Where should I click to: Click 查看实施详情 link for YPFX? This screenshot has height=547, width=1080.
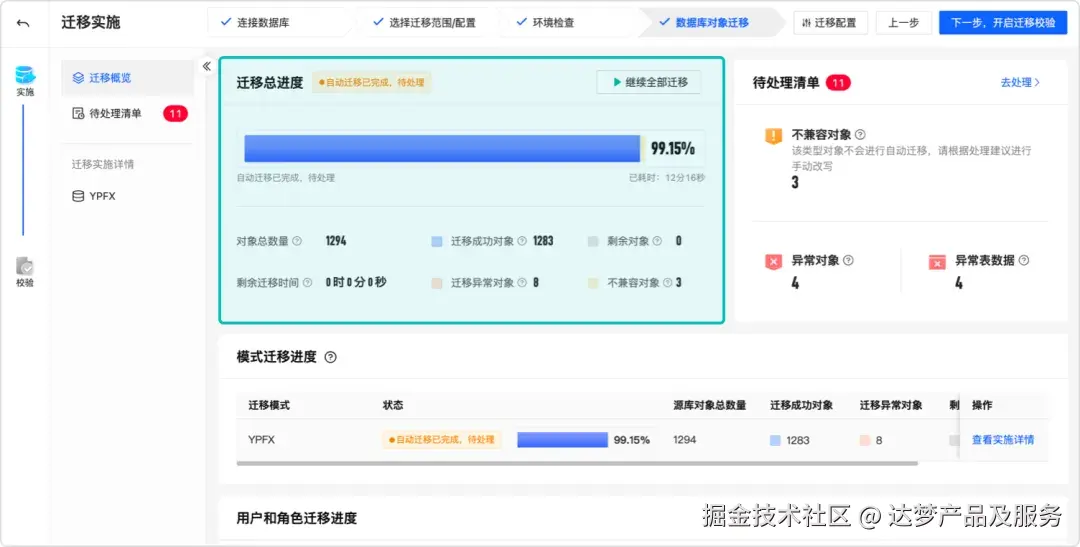[x=1003, y=440]
